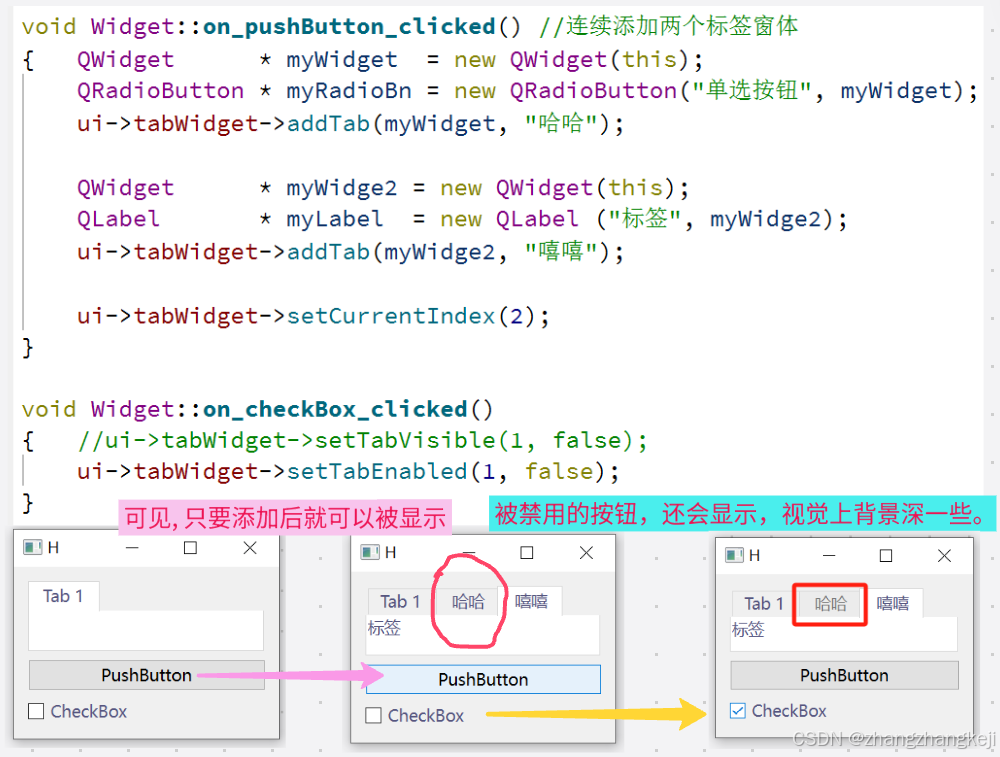Minimize the right H window
The image size is (1000, 757).
tap(829, 555)
